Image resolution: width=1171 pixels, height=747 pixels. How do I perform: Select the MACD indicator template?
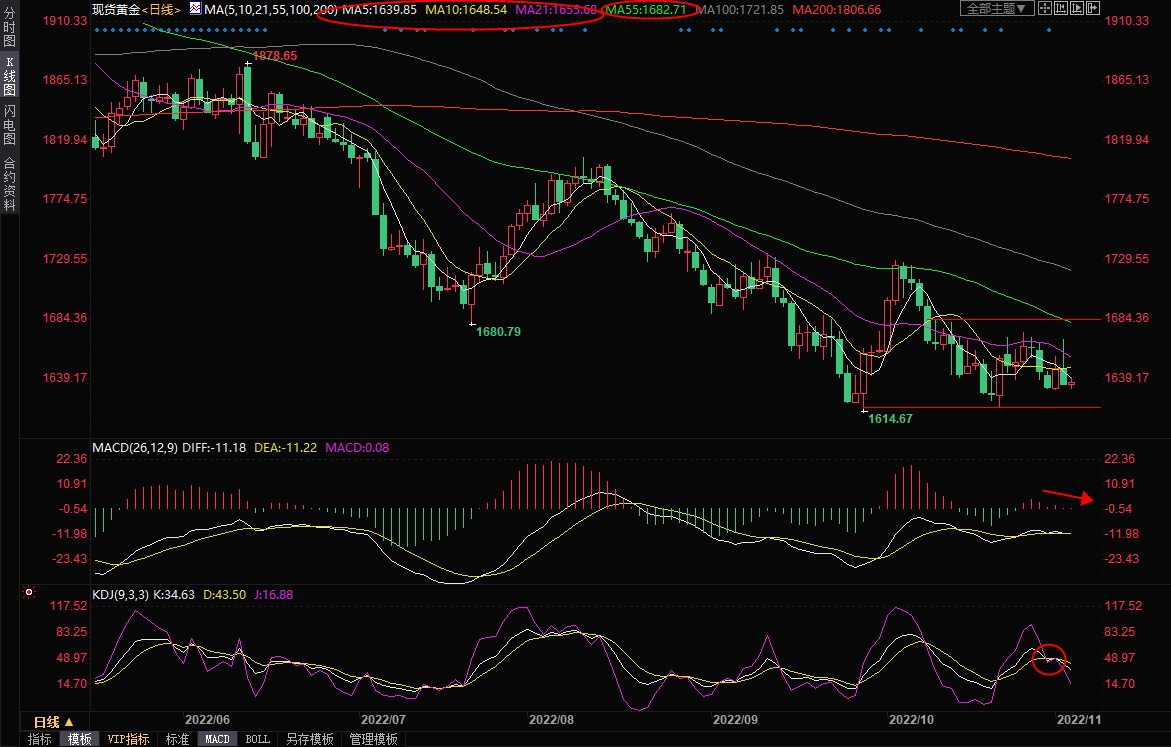[217, 739]
